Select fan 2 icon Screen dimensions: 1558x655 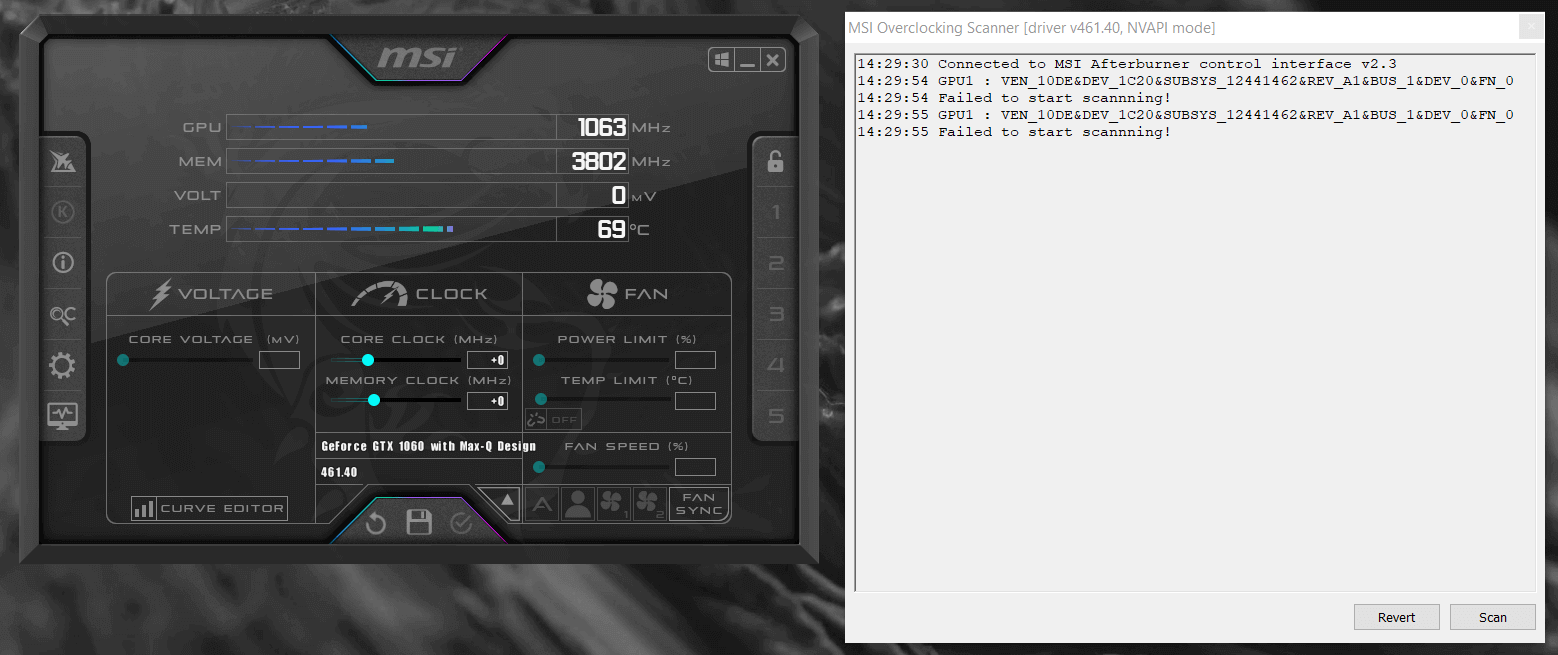tap(648, 504)
